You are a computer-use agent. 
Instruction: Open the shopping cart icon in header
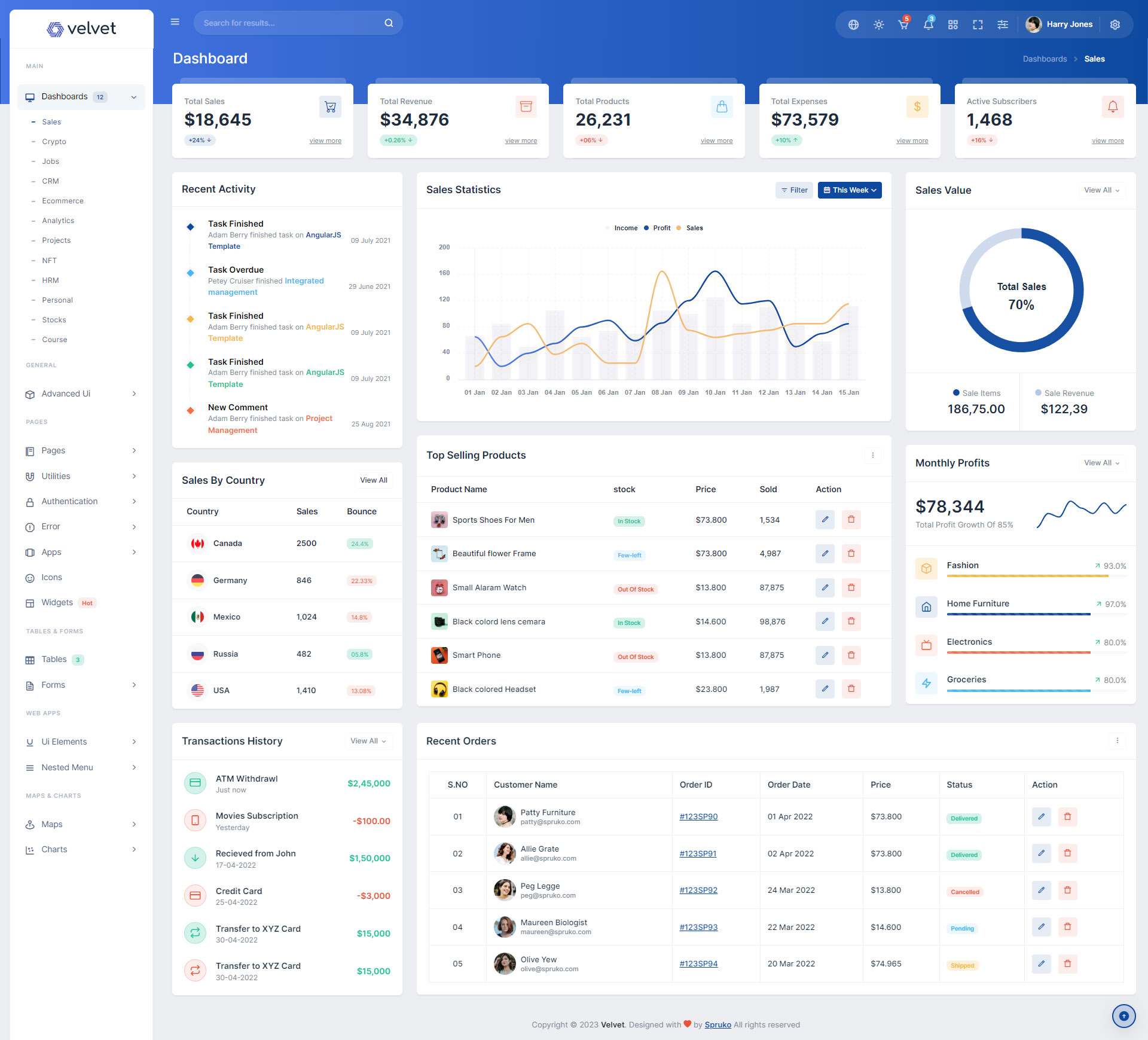903,25
